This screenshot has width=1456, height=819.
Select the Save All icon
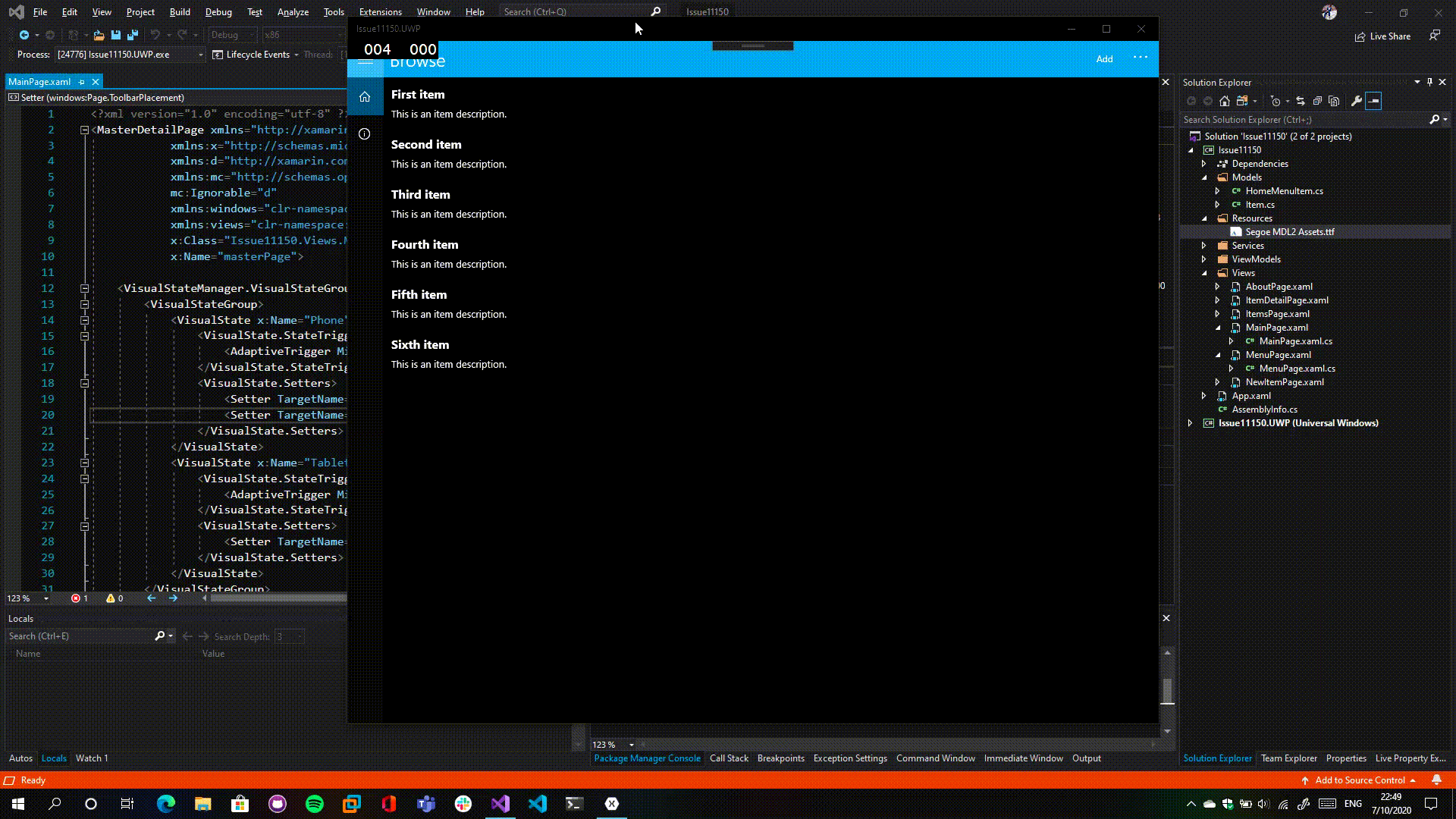click(133, 35)
